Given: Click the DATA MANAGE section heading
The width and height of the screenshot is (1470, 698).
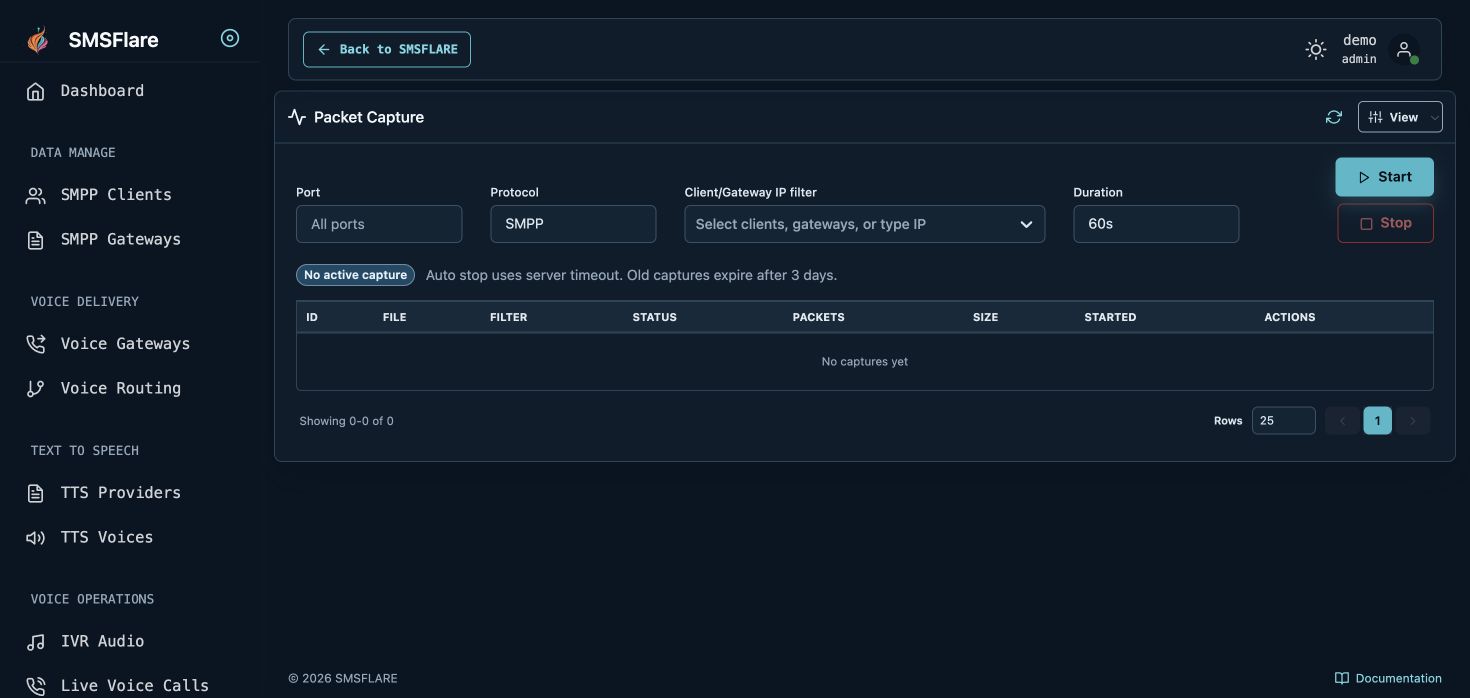Looking at the screenshot, I should (x=73, y=153).
